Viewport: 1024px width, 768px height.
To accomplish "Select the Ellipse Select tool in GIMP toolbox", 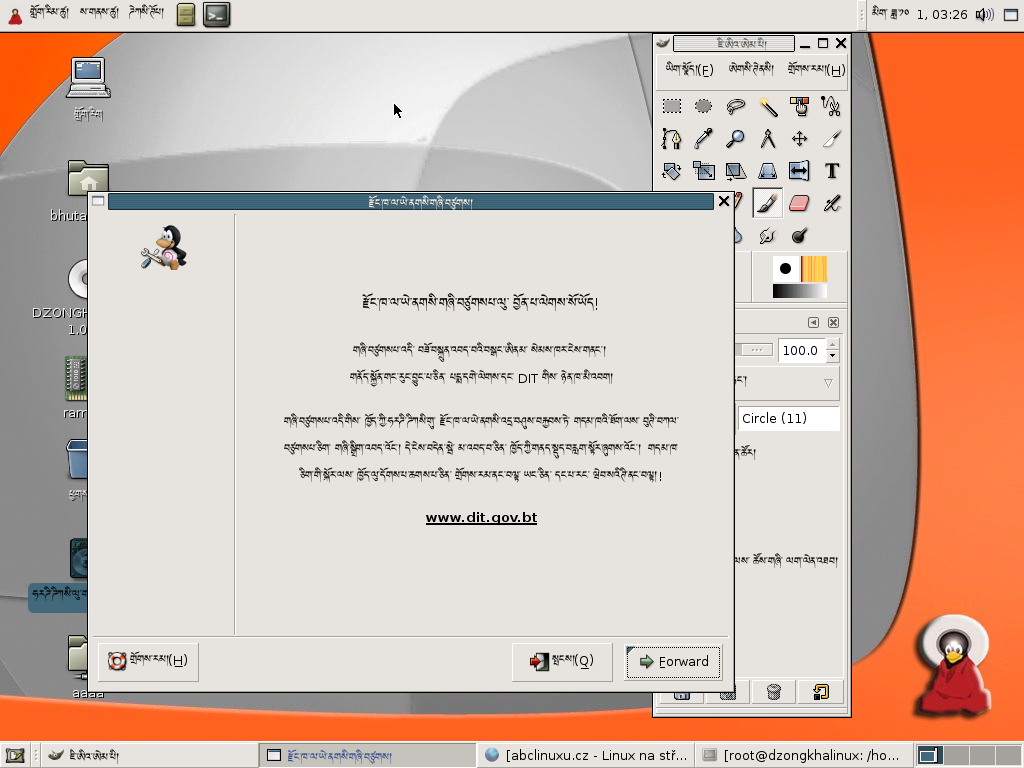I will [x=703, y=106].
